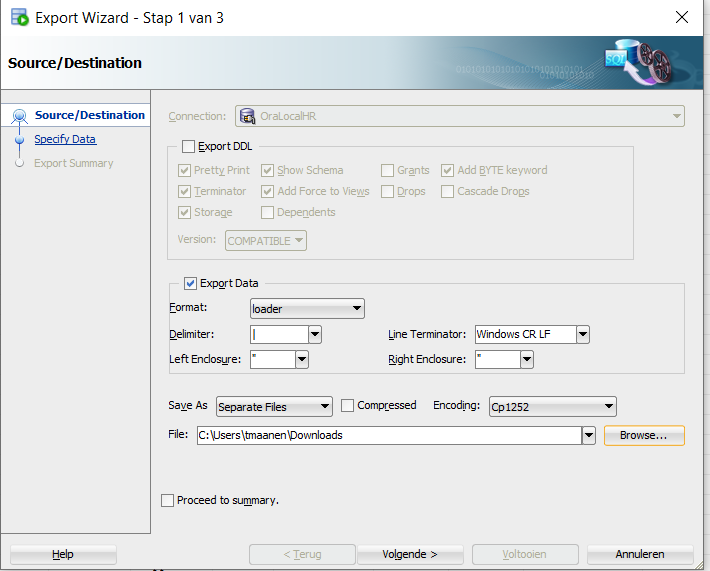
Task: Expand the Left Enclosure dropdown arrow
Action: [x=302, y=360]
